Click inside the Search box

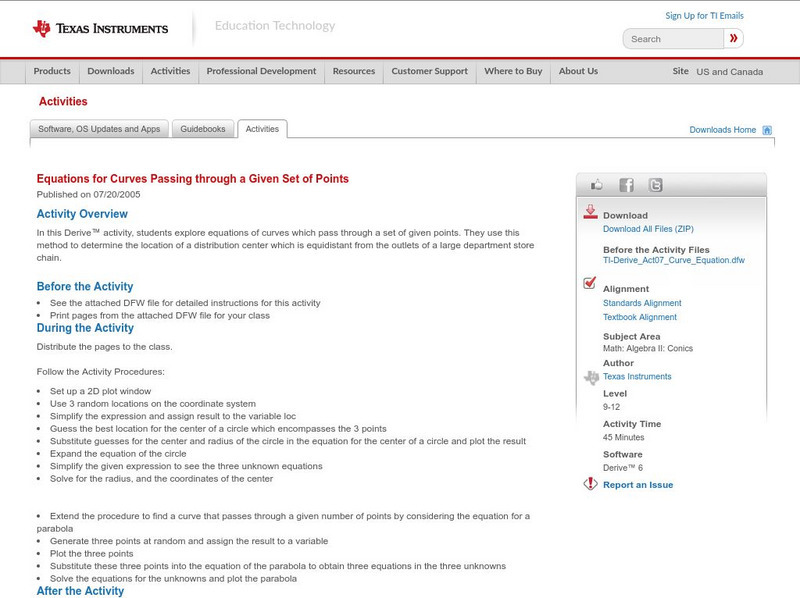pos(675,38)
